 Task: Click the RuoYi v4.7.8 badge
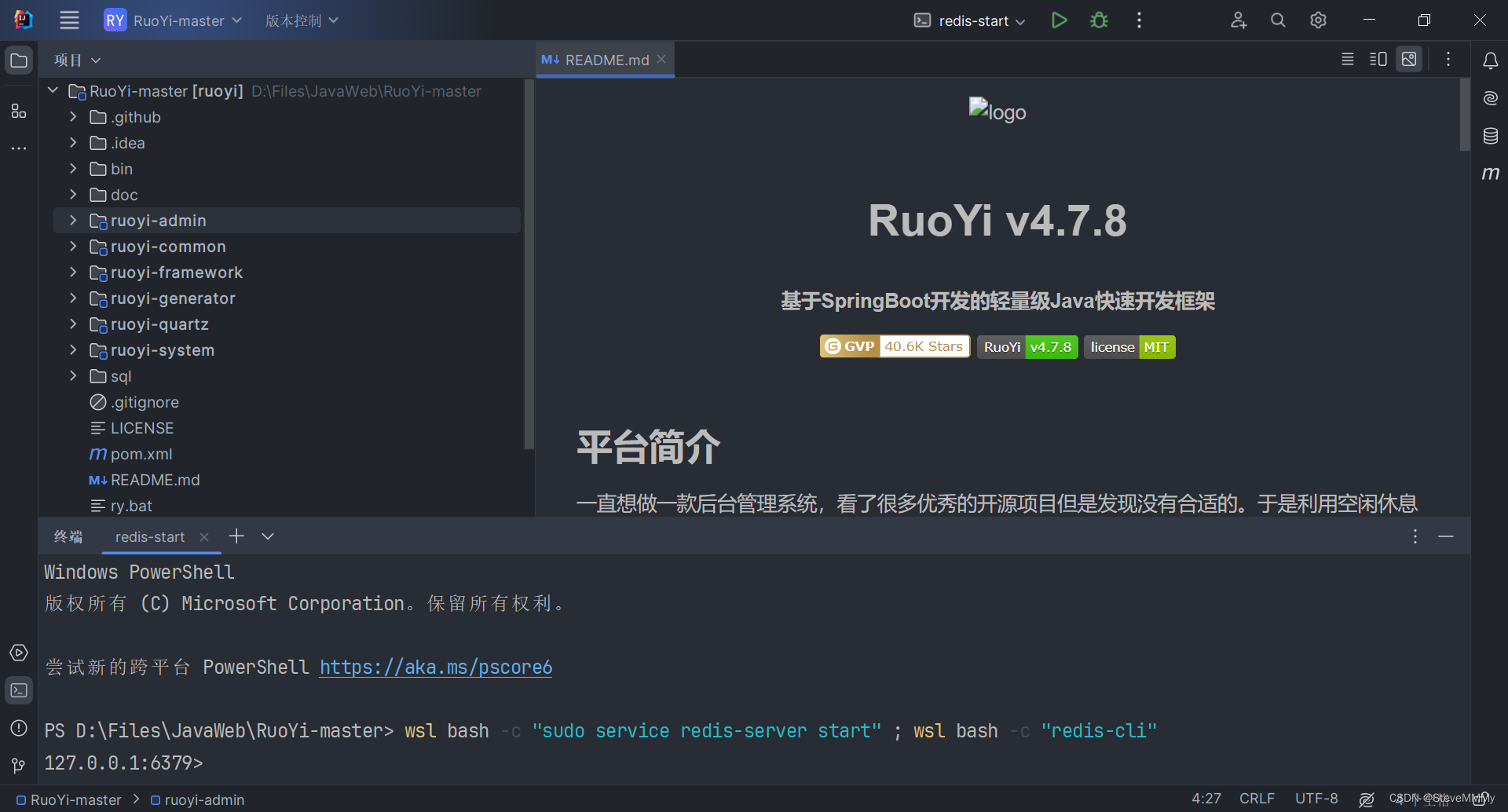(x=1027, y=346)
